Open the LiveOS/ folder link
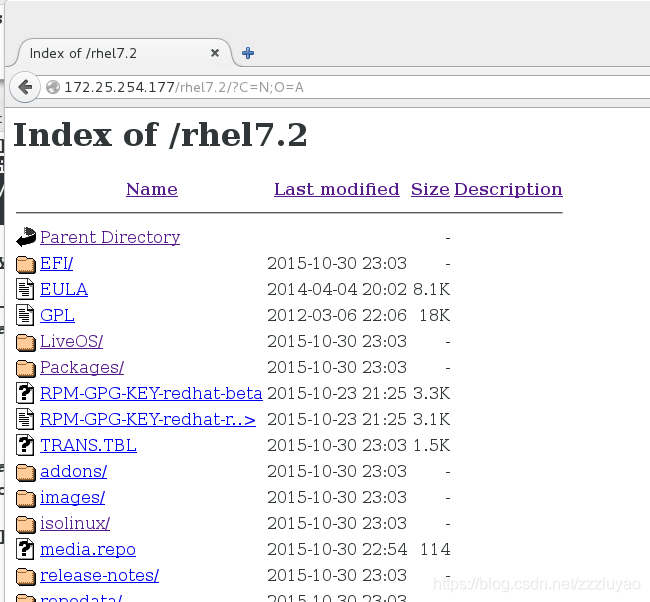This screenshot has height=602, width=650. pyautogui.click(x=71, y=341)
